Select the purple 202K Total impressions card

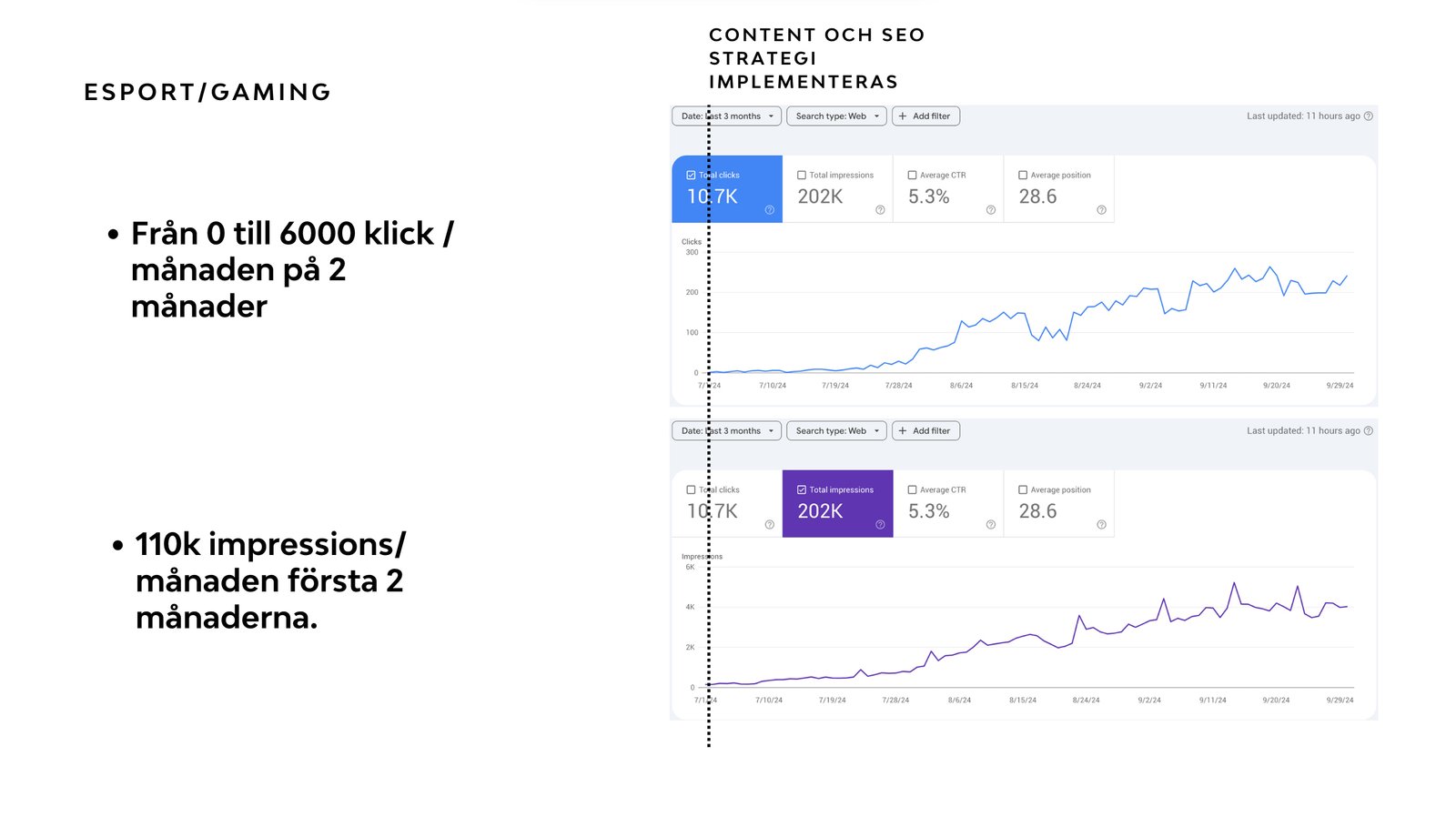(837, 504)
